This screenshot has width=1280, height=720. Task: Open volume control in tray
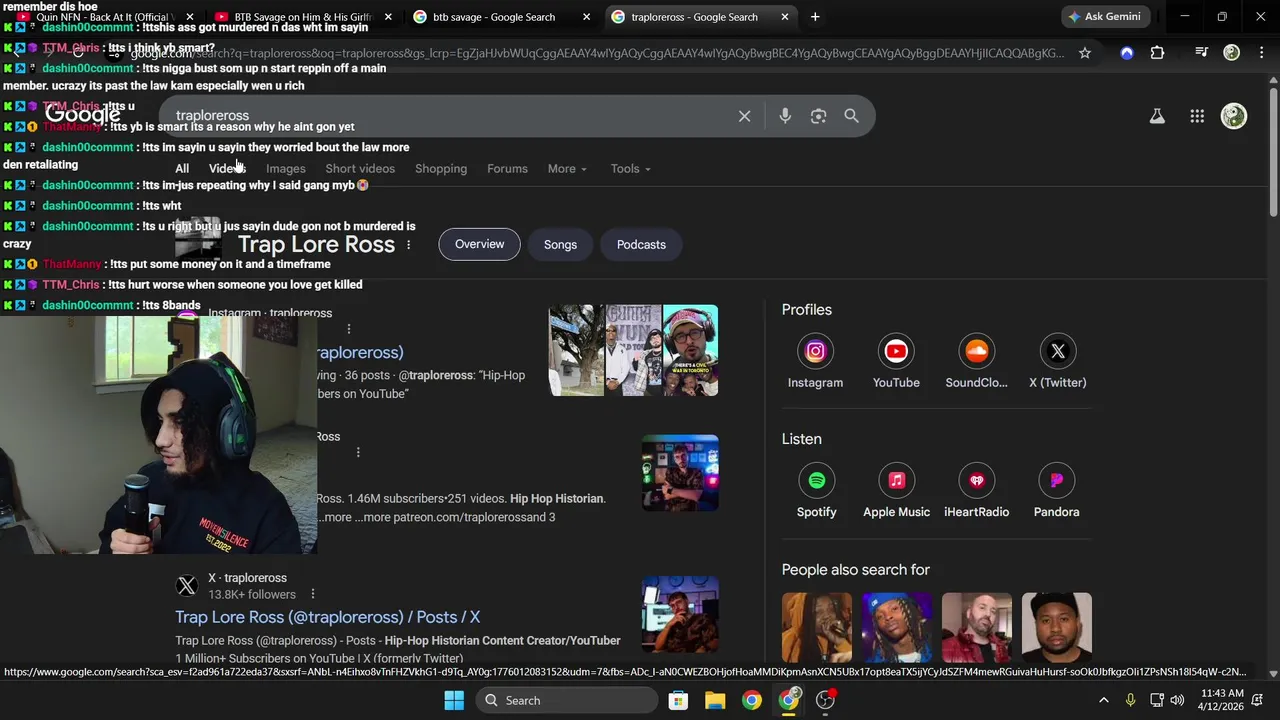pos(1177,700)
